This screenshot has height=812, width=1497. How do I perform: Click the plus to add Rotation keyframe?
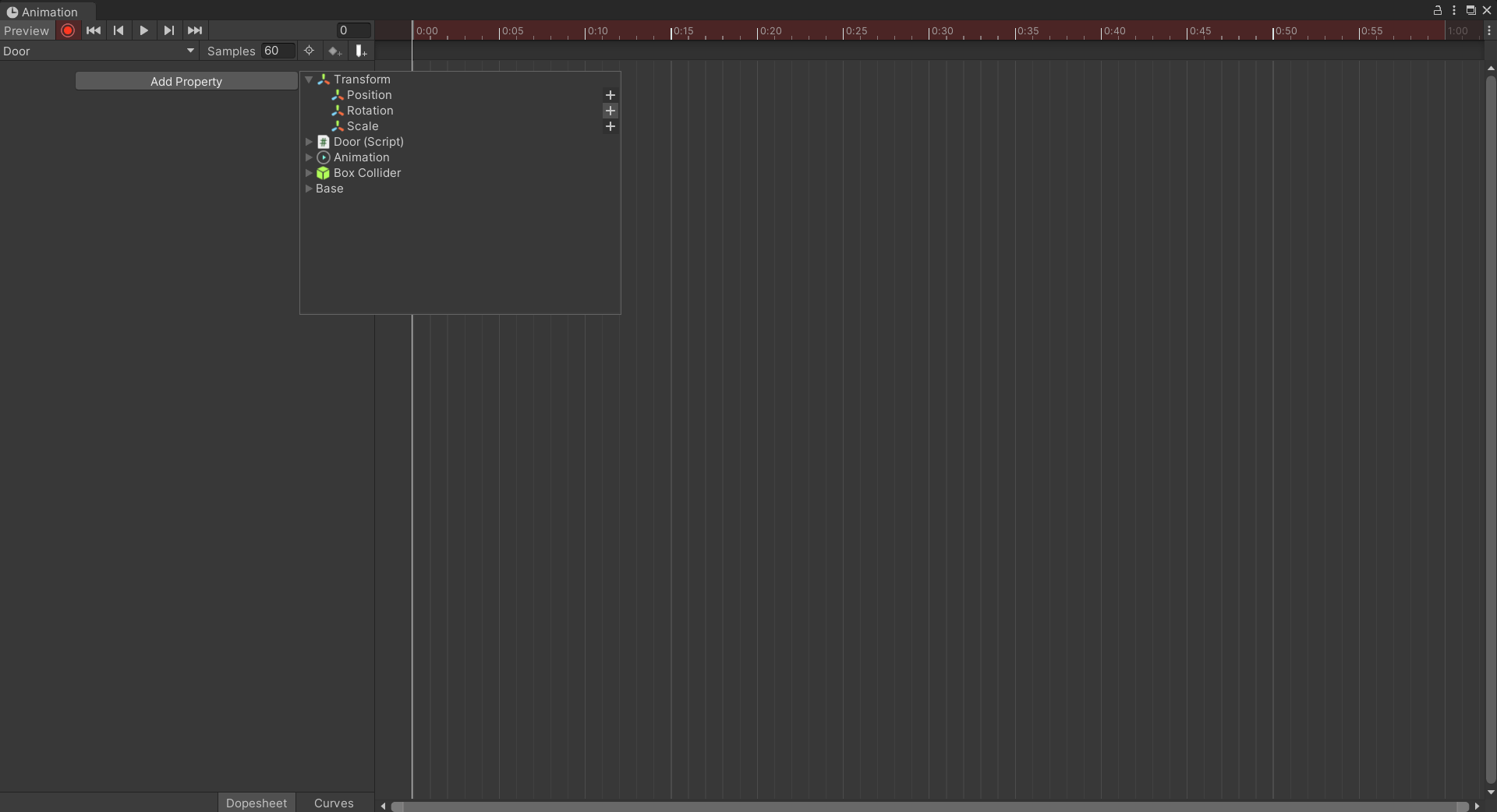click(610, 111)
